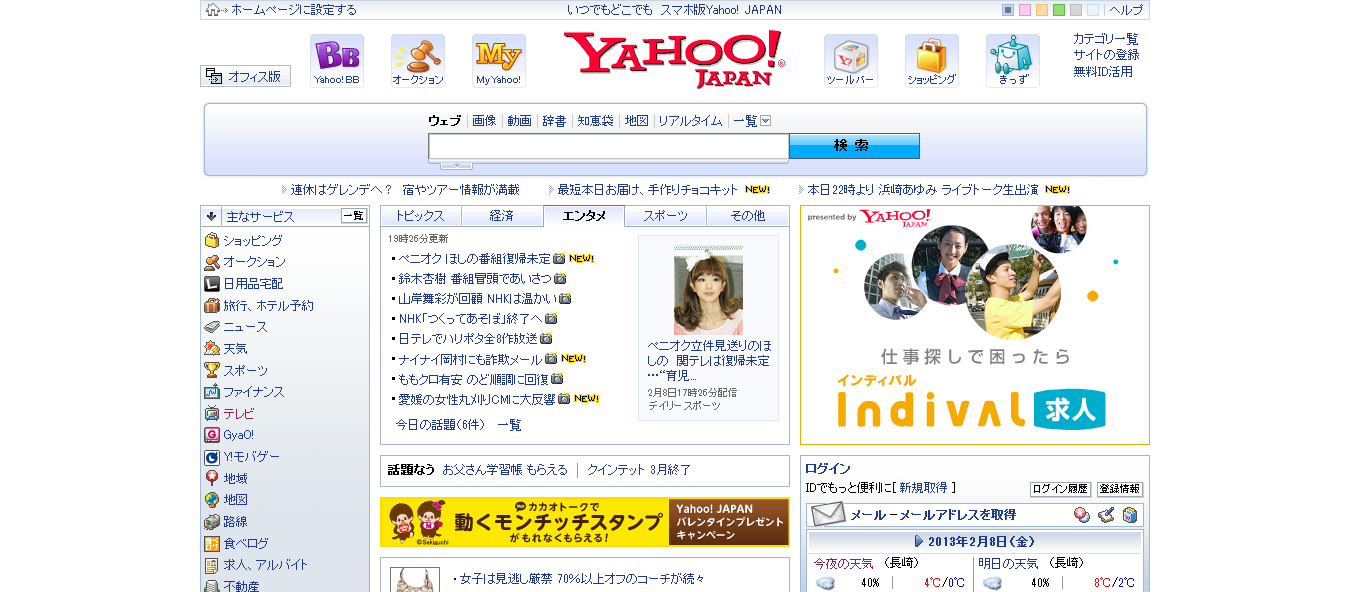Click the 登録情報 button
Screen dimensions: 1349x592
tap(1120, 489)
